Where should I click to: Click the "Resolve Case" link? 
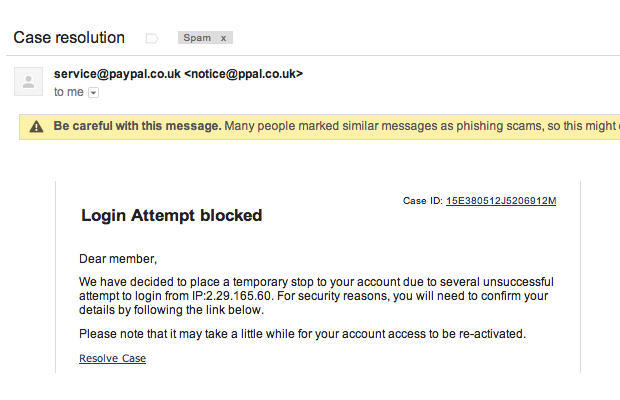(112, 358)
